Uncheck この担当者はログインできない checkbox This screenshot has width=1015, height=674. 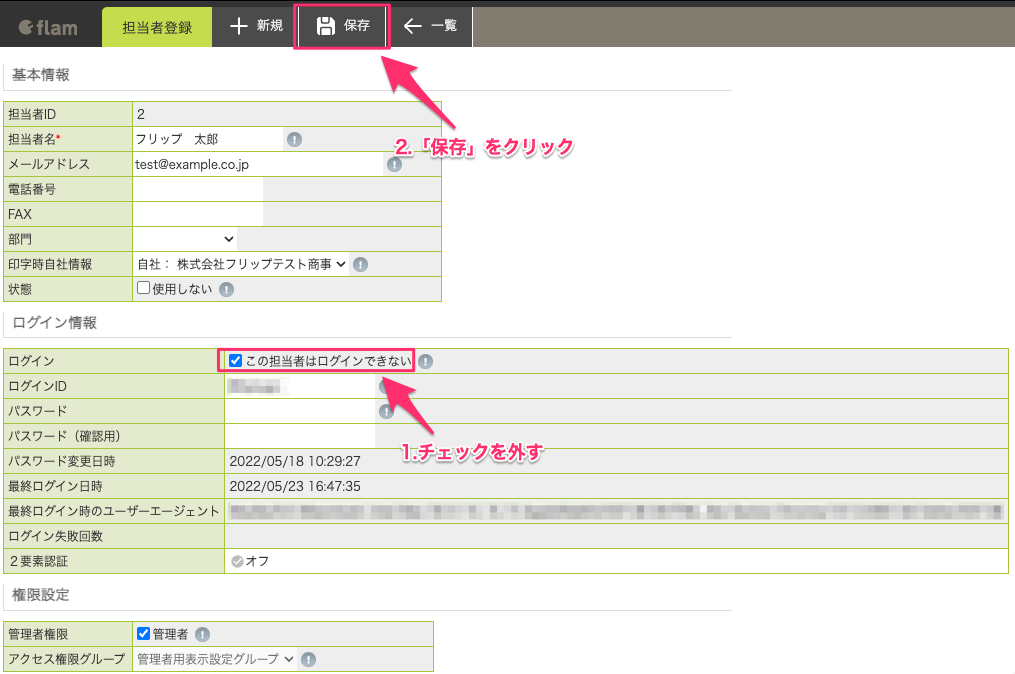pos(236,361)
